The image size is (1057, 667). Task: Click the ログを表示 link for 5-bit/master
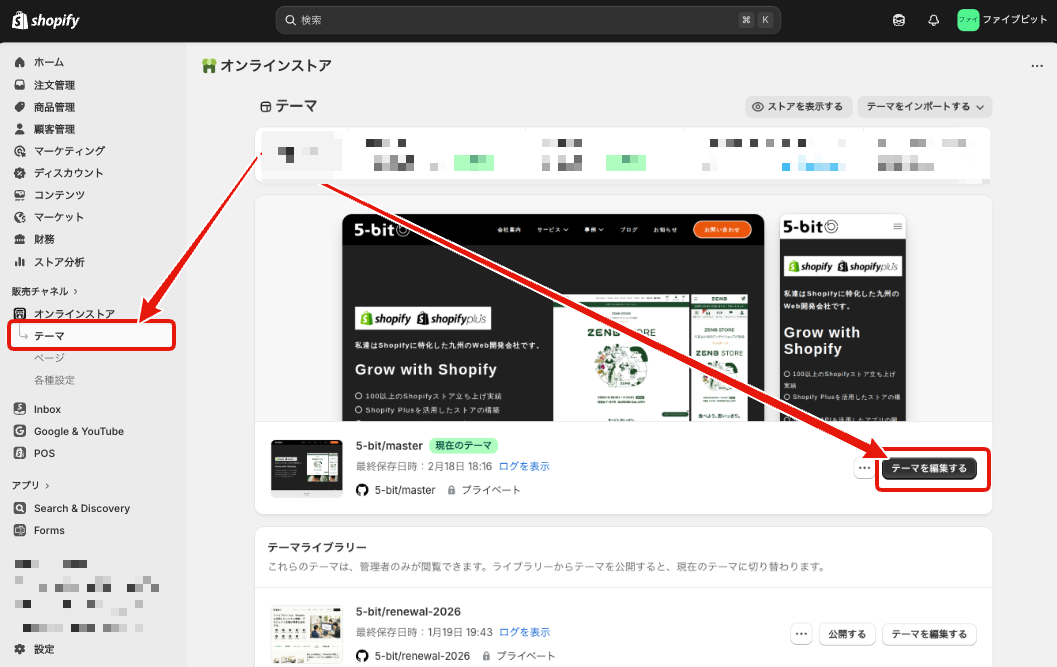(x=524, y=464)
